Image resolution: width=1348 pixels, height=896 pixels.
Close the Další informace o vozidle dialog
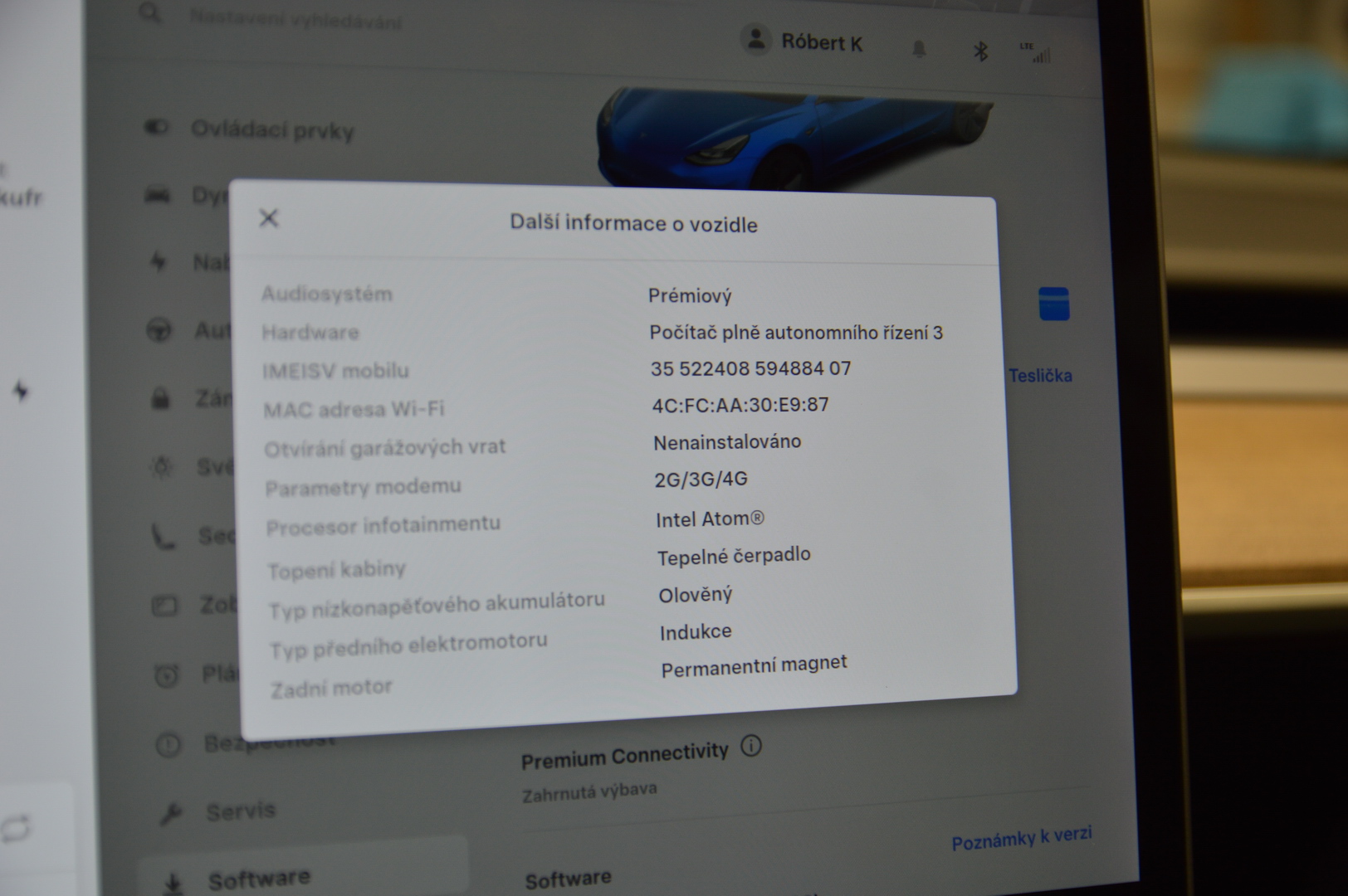pyautogui.click(x=268, y=218)
